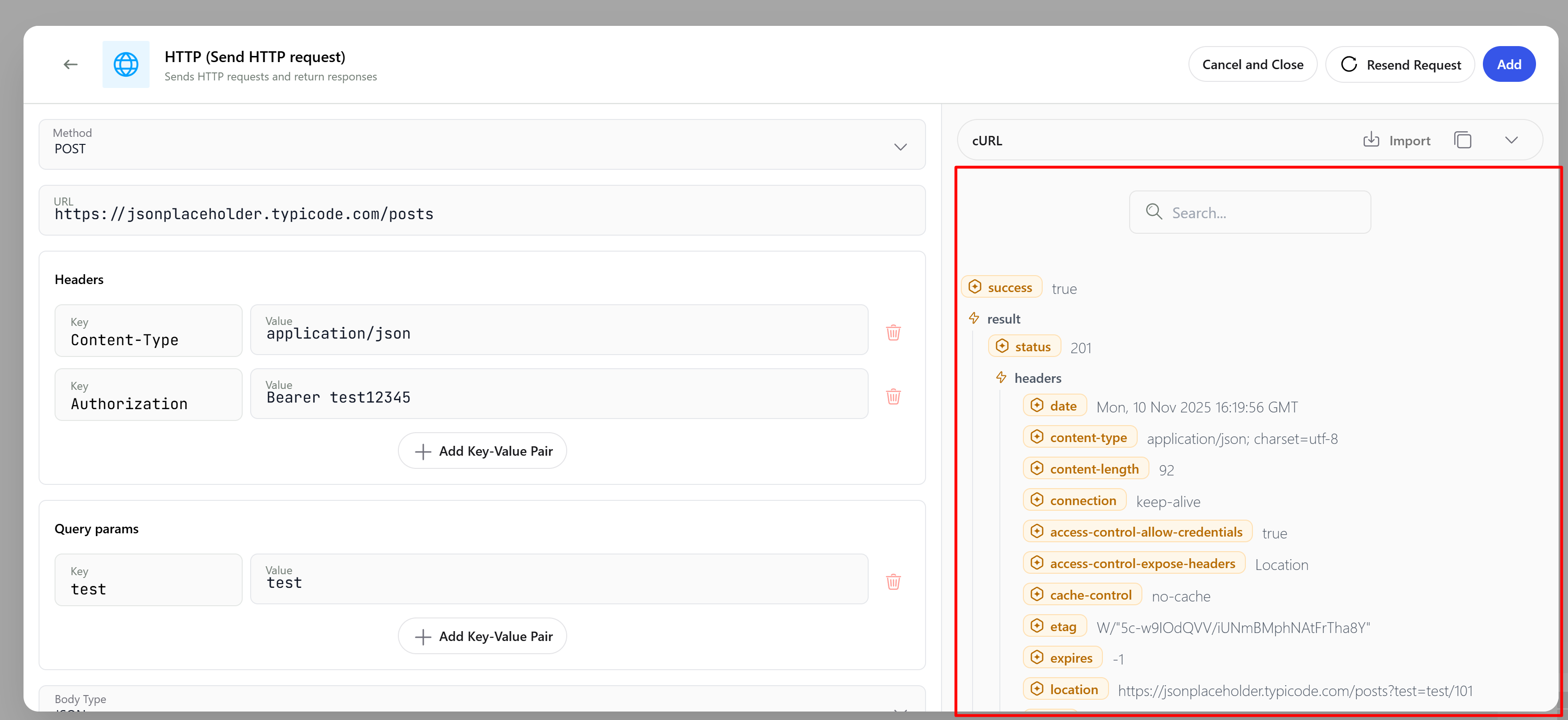
Task: Collapse the headers node
Action: (x=1001, y=377)
